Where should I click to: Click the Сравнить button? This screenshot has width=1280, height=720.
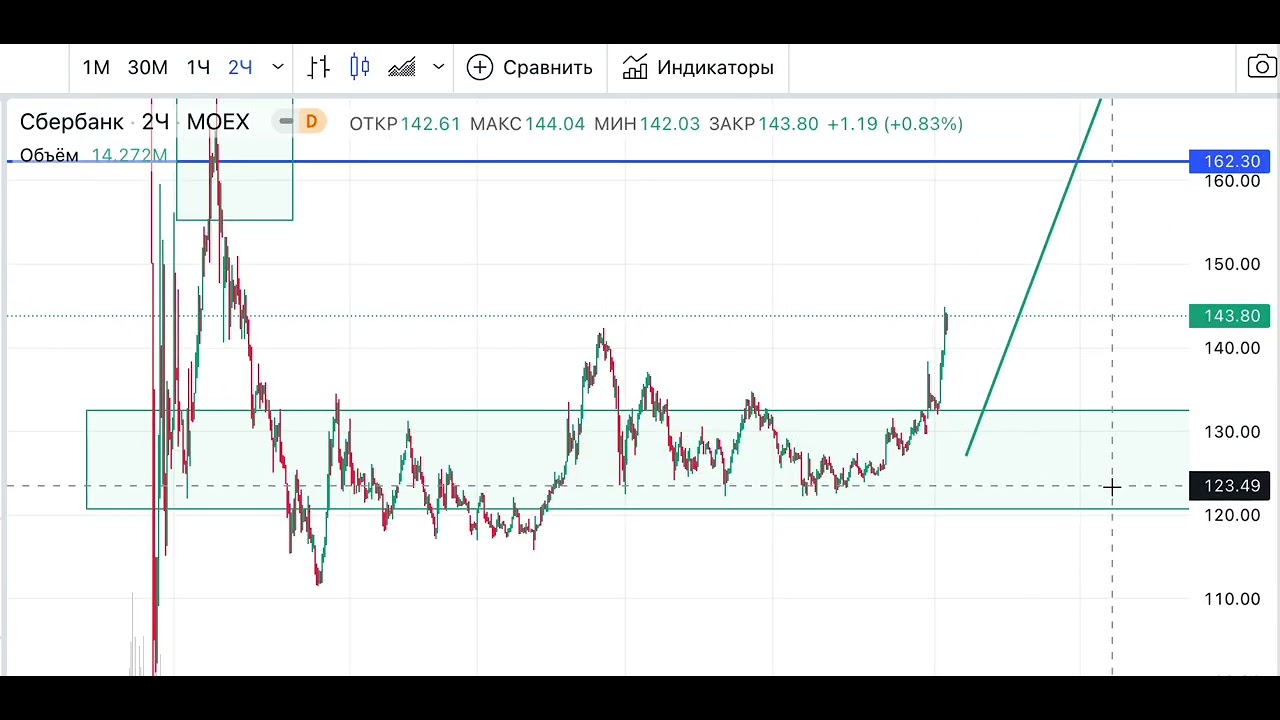tap(530, 67)
